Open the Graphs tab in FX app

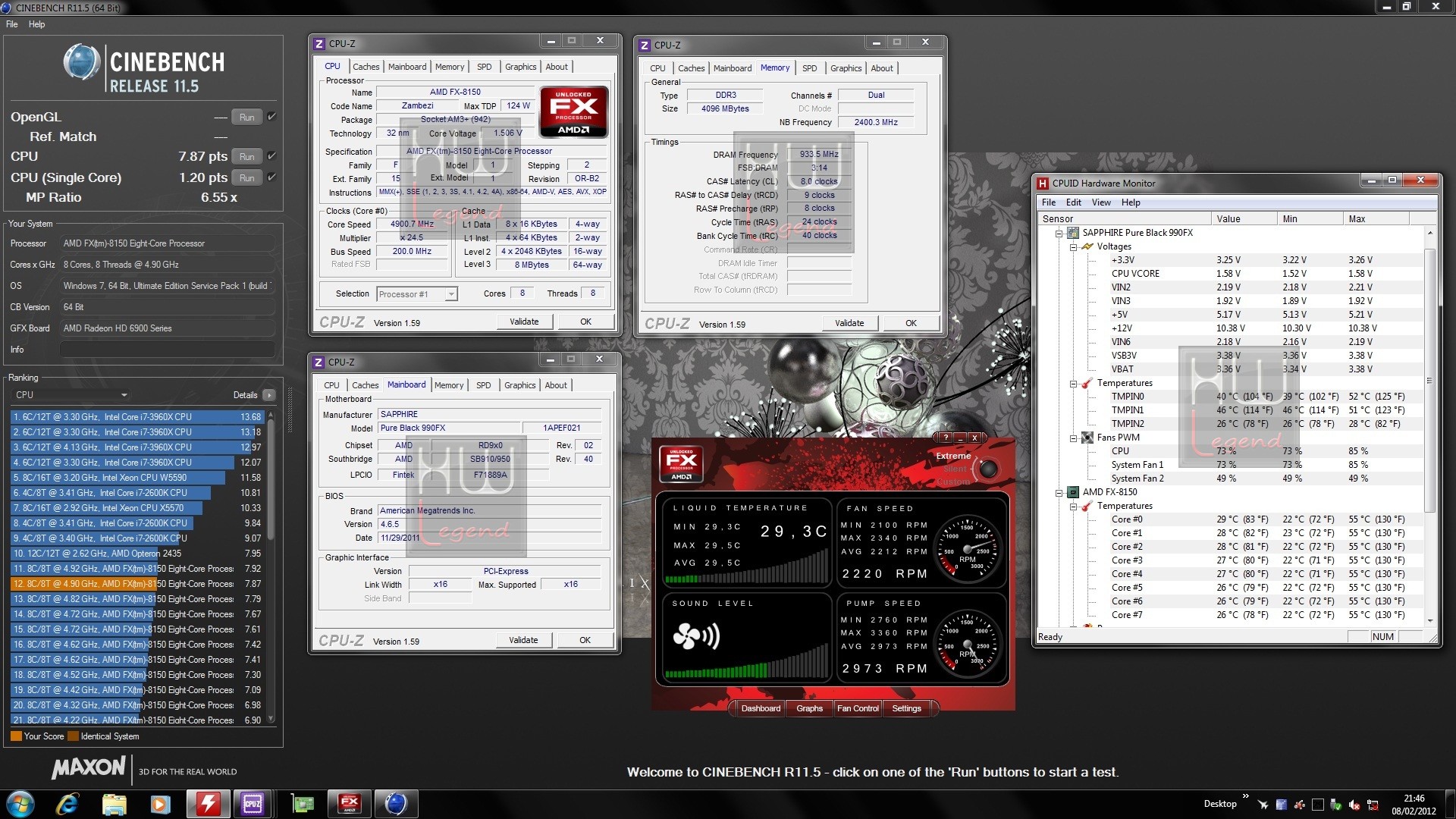click(x=809, y=708)
